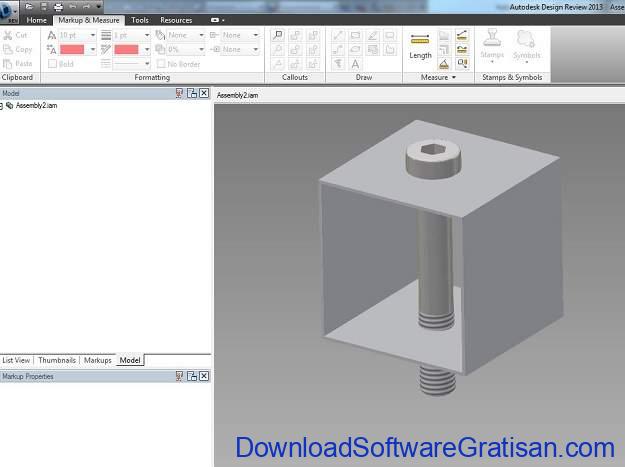Select the first tool in bottom Callouts row
625x467 pixels.
point(278,64)
